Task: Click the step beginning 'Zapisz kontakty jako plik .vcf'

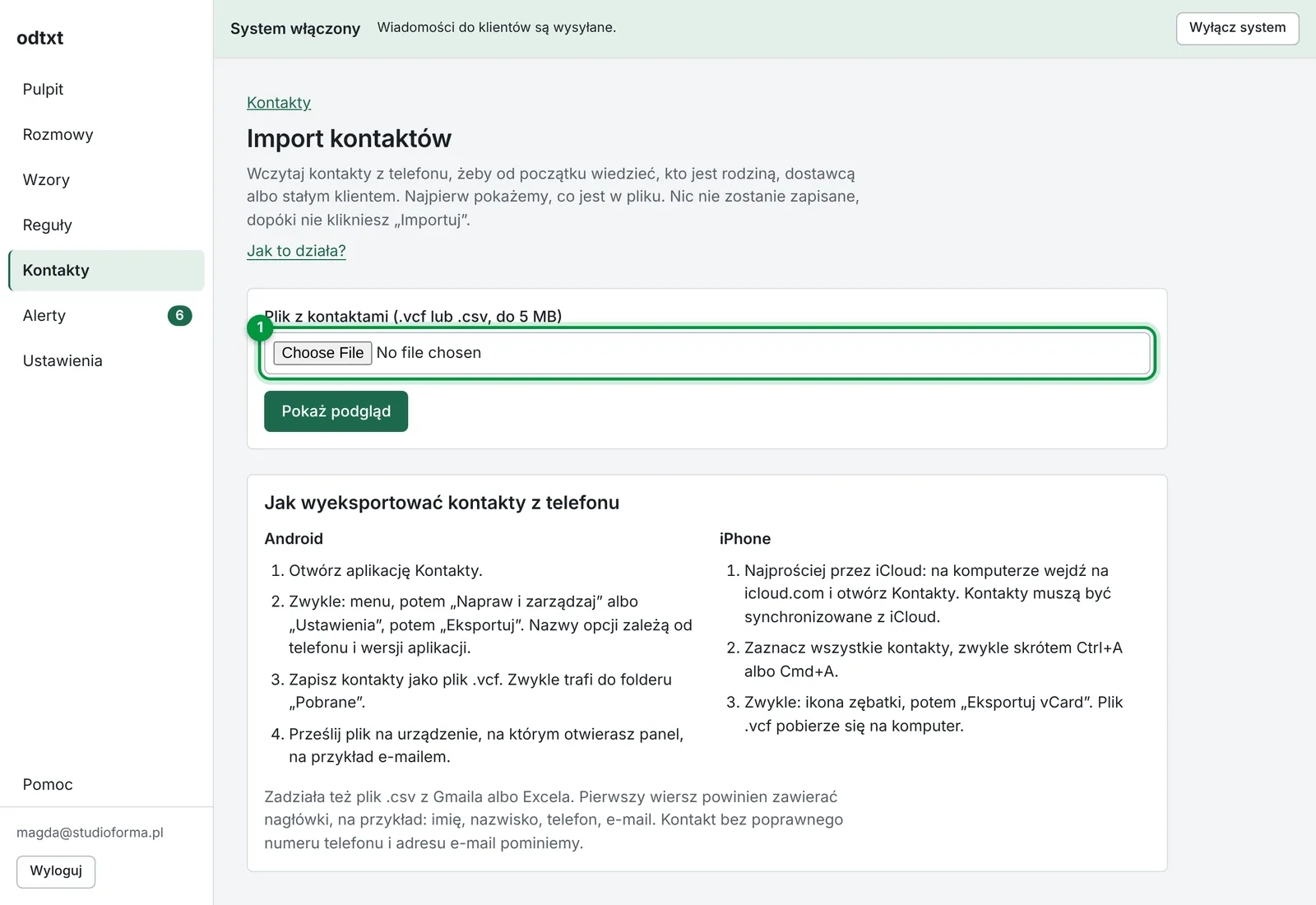Action: (x=480, y=691)
